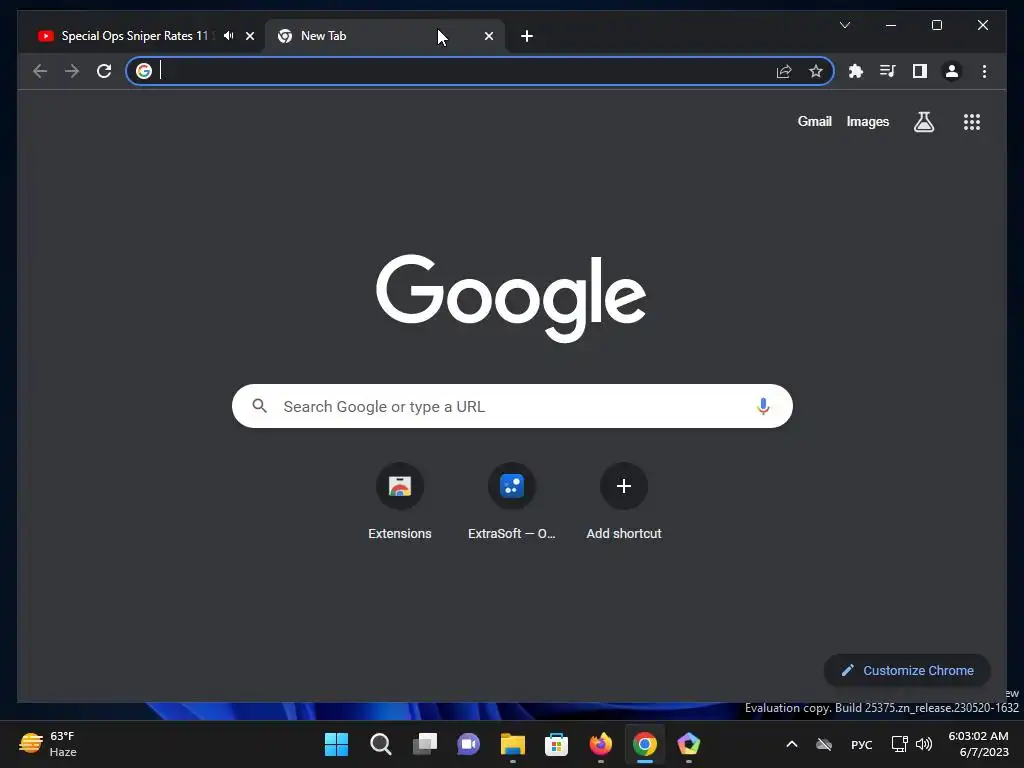Image resolution: width=1024 pixels, height=768 pixels.
Task: Show hidden tray icons chevron
Action: pos(792,744)
